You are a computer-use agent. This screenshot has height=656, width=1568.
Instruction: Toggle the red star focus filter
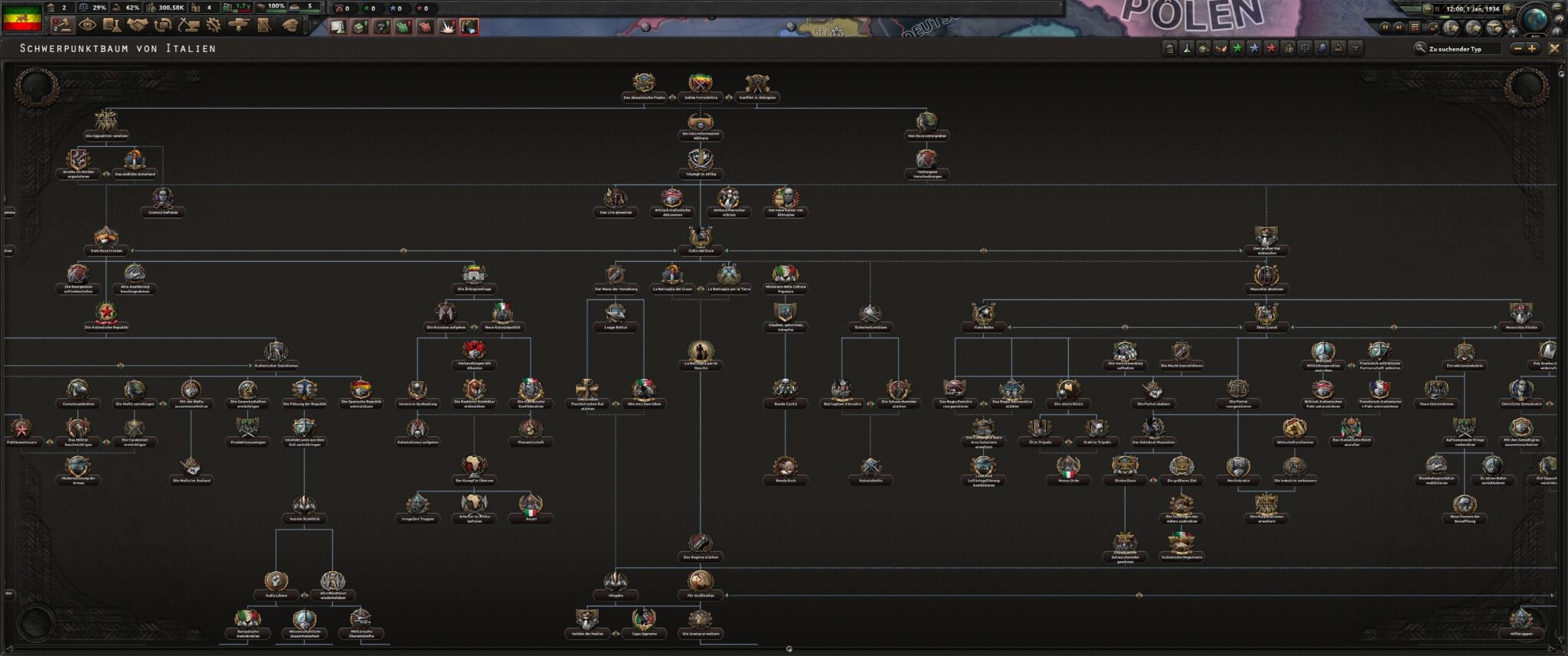(x=1272, y=48)
